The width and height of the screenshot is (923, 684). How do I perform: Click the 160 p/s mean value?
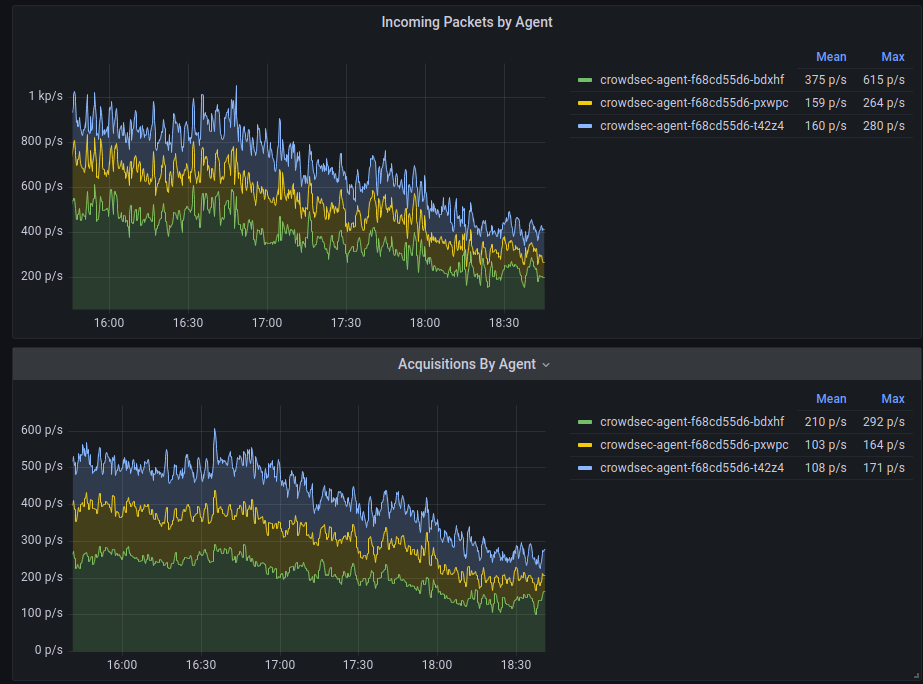(825, 126)
